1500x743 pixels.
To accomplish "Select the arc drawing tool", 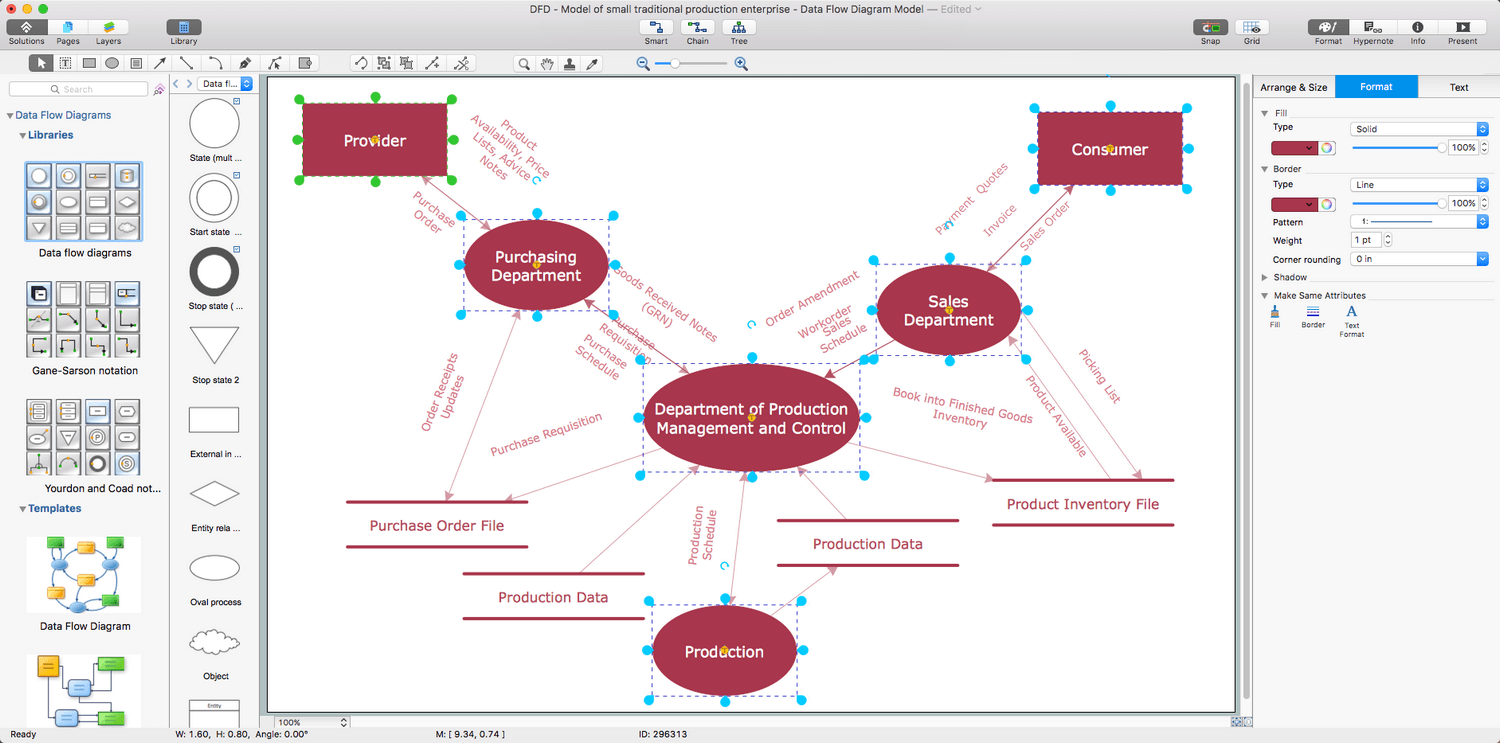I will [x=215, y=63].
